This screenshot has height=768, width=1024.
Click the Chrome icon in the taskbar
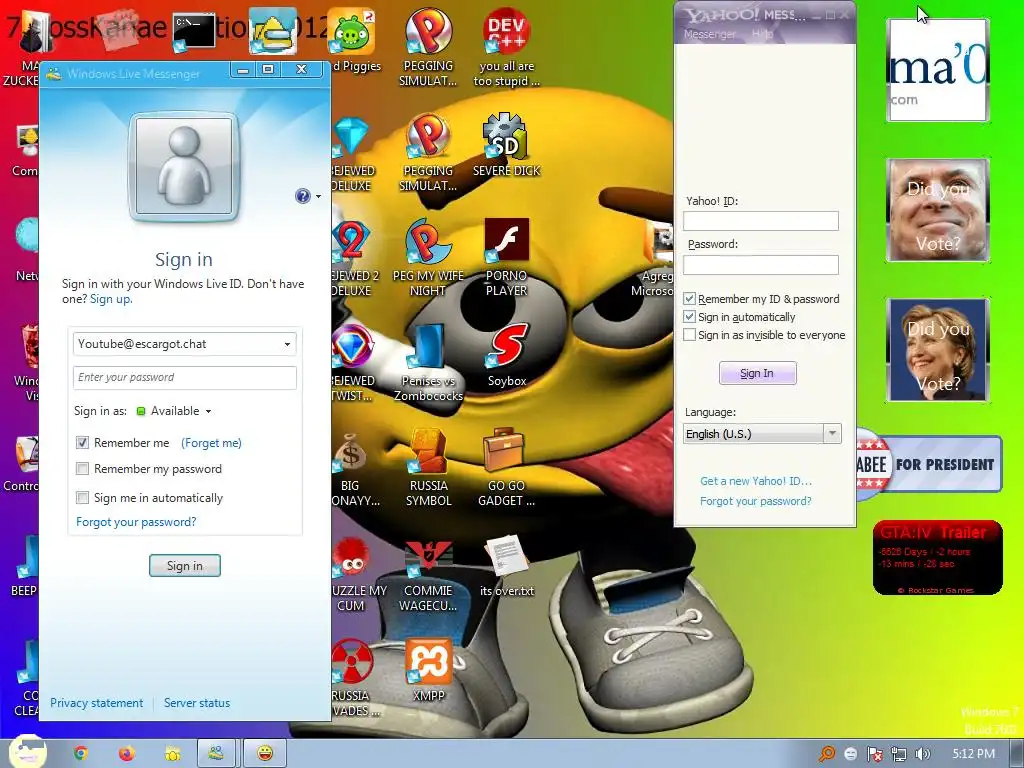tap(80, 753)
